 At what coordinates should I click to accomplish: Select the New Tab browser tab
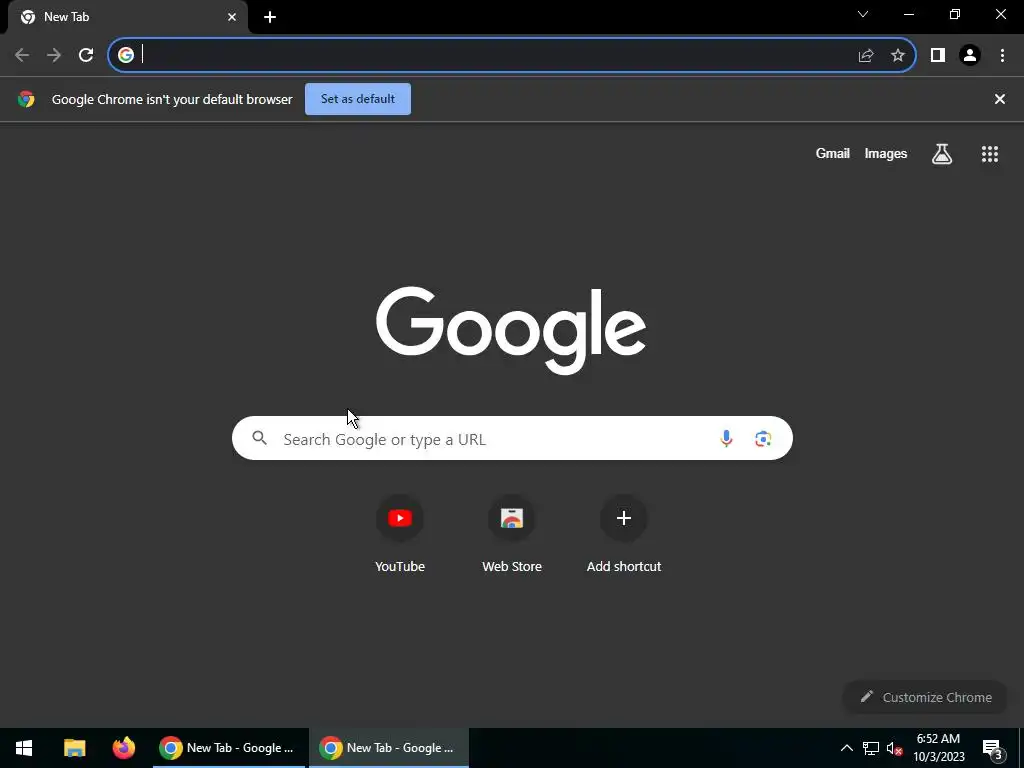(x=128, y=17)
